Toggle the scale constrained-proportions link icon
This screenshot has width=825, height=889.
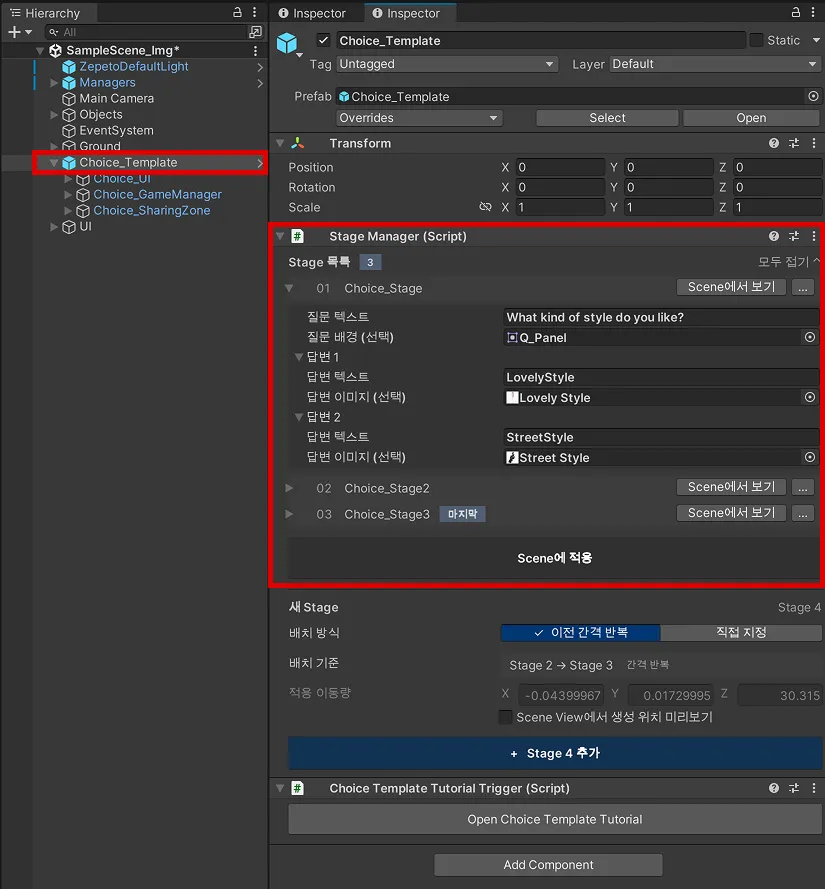point(485,207)
